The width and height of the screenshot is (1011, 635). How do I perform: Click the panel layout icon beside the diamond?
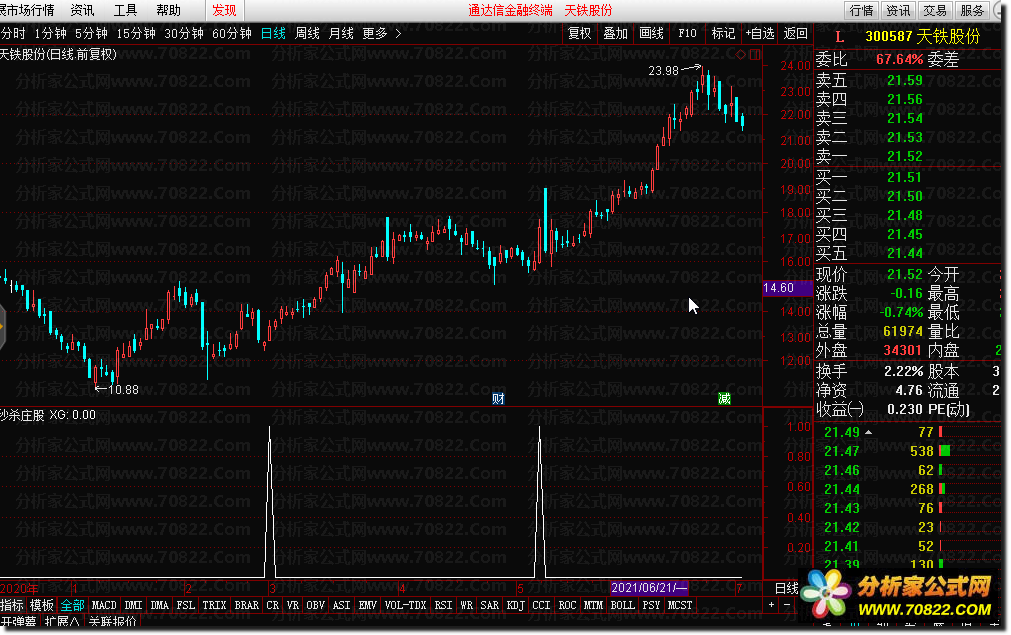pyautogui.click(x=755, y=55)
